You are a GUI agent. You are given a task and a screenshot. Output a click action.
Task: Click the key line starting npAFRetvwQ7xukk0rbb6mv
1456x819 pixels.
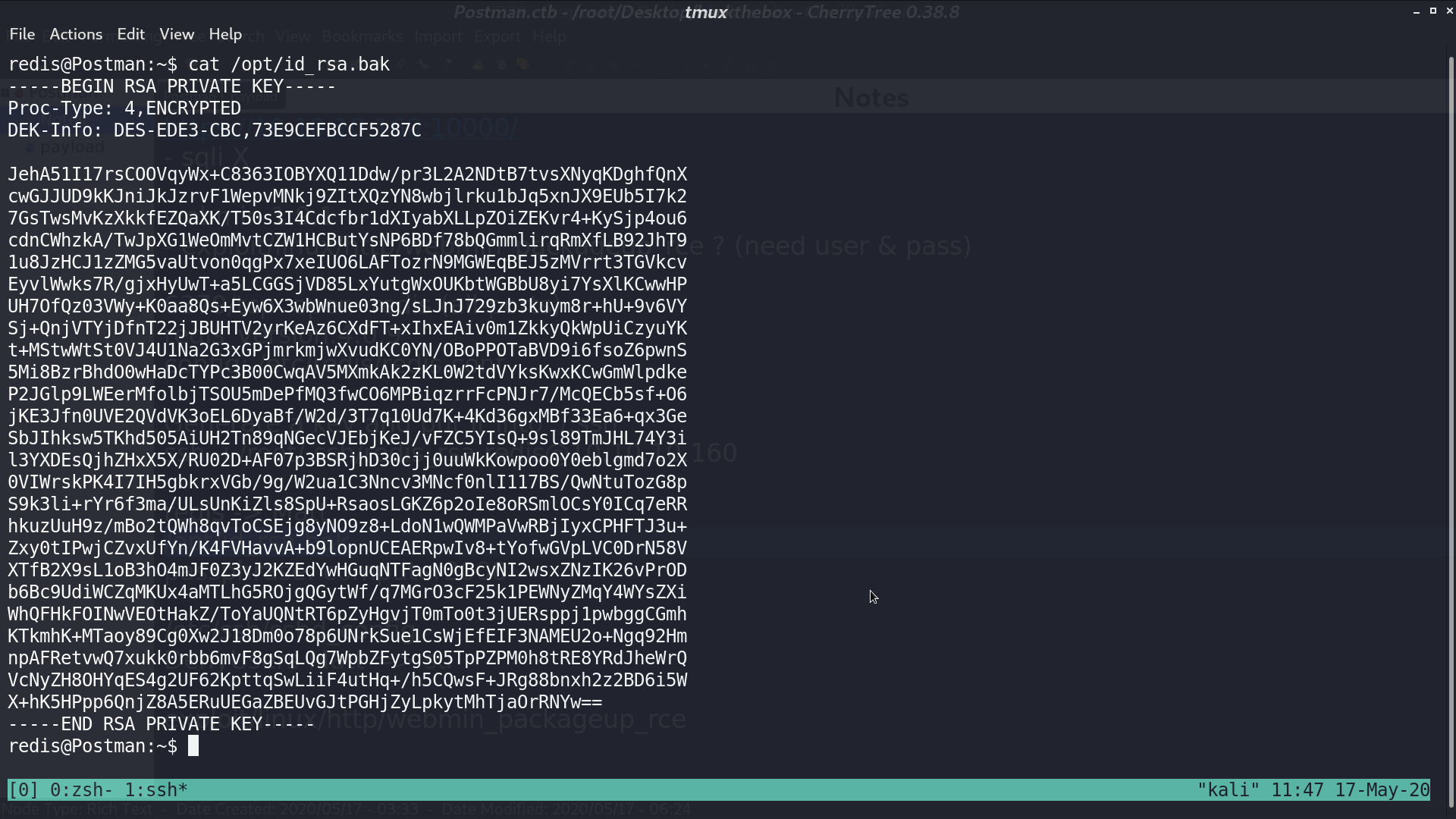click(347, 658)
